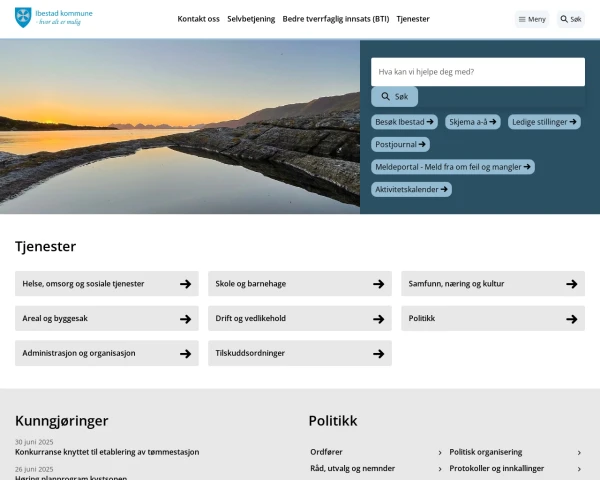Viewport: 600px width, 480px height.
Task: Click the Søk button under search field
Action: pyautogui.click(x=394, y=96)
